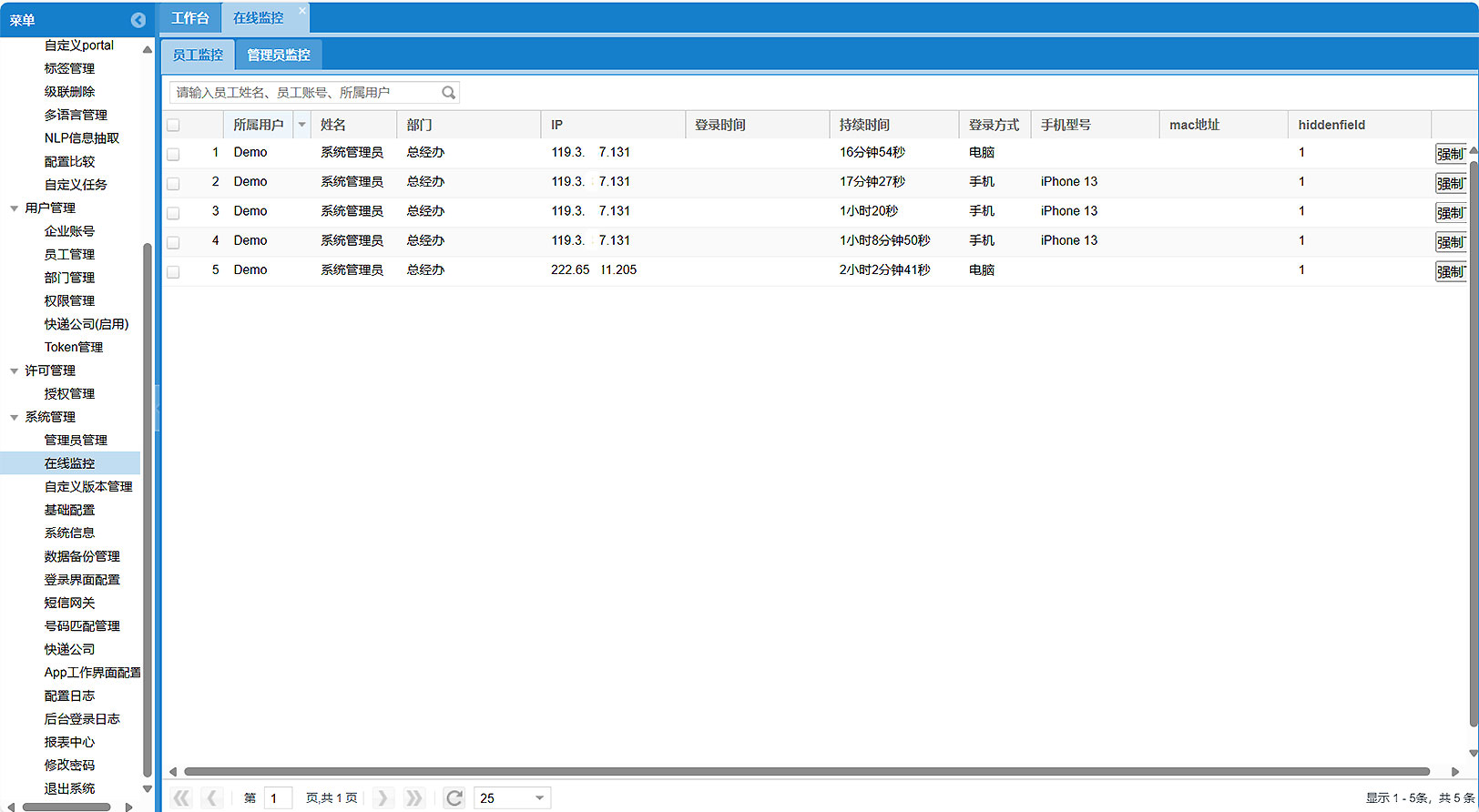Refresh the online monitoring table
This screenshot has width=1479, height=812.
pyautogui.click(x=454, y=798)
